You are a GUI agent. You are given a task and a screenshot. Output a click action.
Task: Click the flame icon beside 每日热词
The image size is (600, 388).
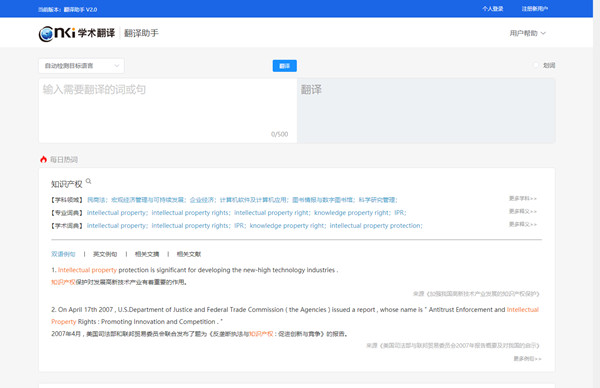point(43,160)
